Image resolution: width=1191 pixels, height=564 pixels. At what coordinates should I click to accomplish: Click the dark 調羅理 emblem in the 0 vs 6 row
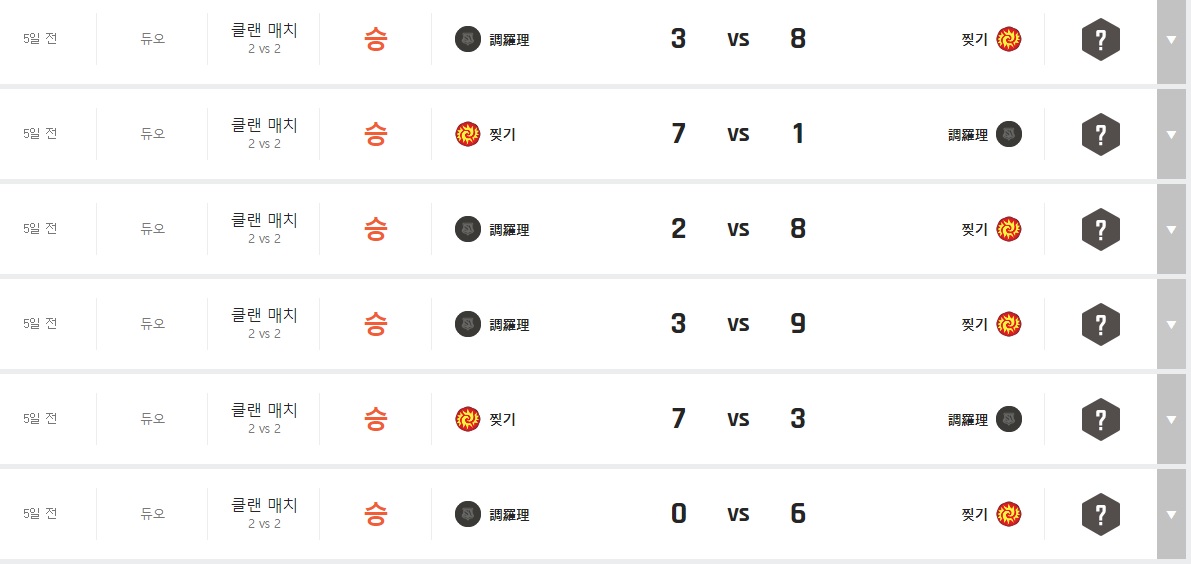(x=467, y=514)
